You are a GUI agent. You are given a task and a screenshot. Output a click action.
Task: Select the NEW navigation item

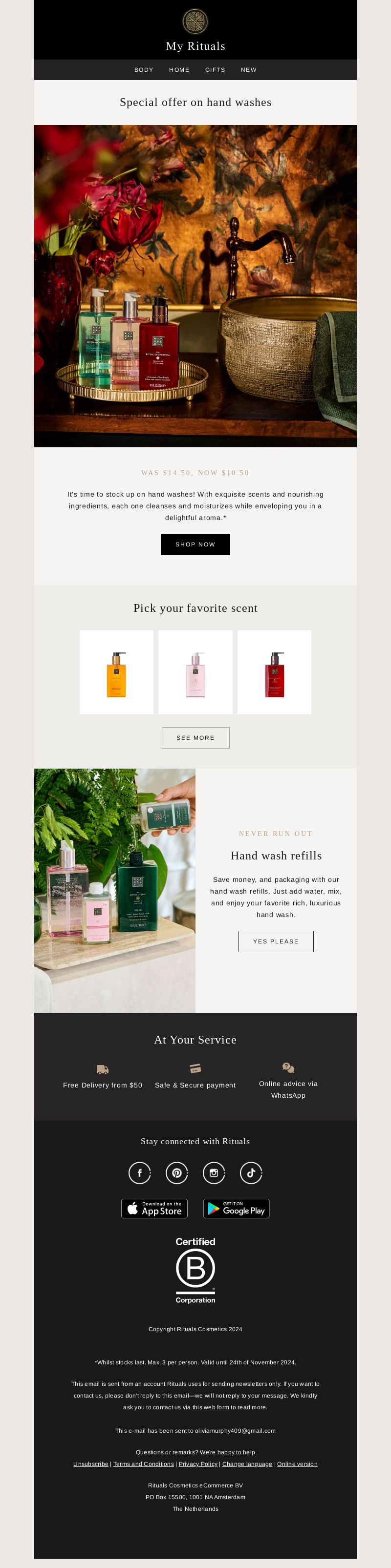click(248, 70)
